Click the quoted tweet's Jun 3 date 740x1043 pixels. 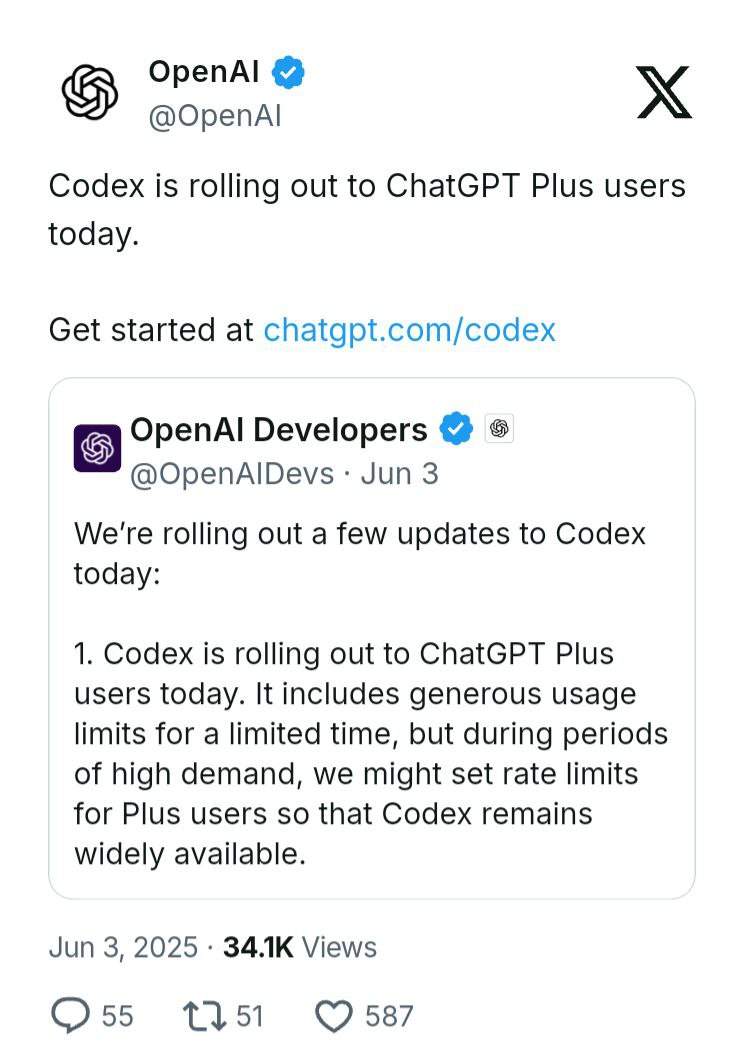click(x=399, y=473)
